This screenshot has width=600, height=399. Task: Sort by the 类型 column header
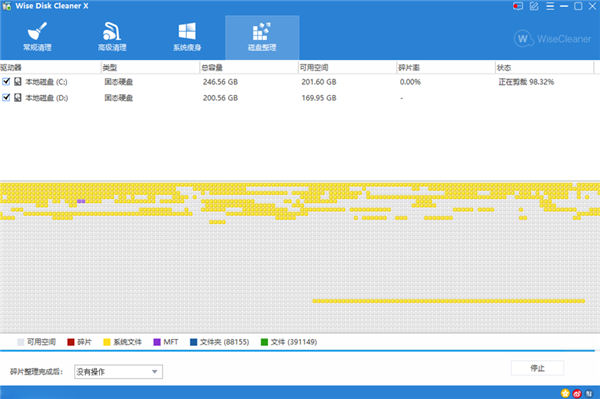150,68
